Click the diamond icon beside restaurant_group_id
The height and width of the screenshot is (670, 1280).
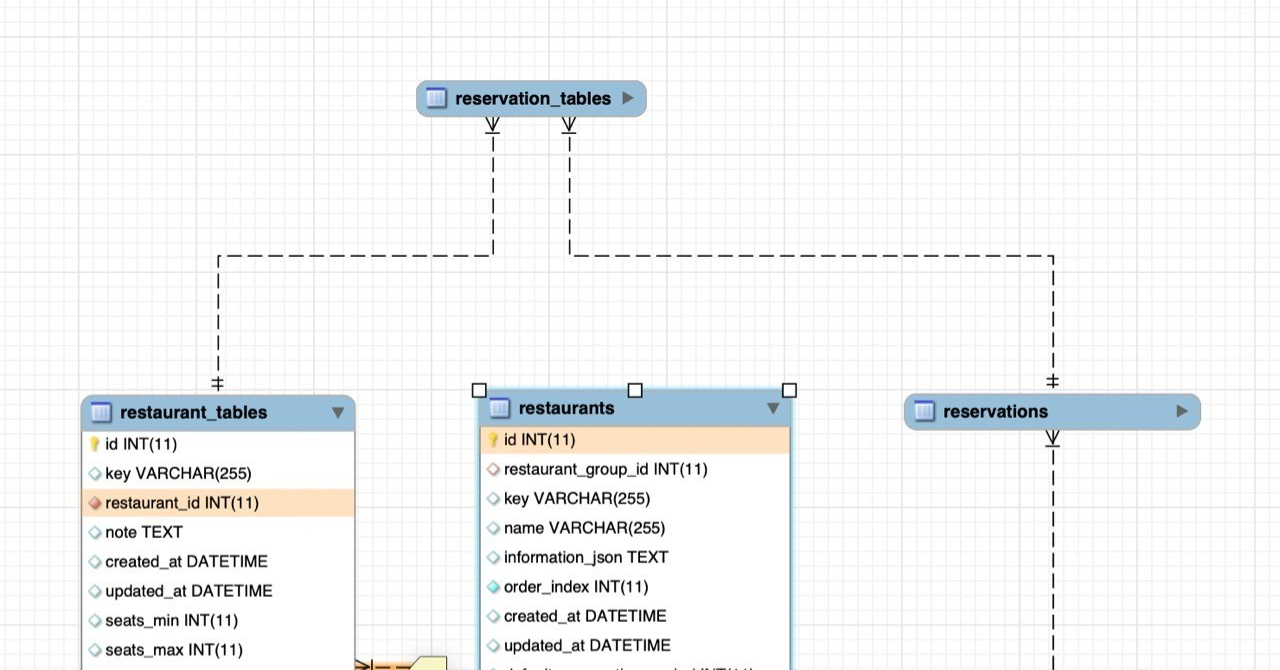coord(493,469)
